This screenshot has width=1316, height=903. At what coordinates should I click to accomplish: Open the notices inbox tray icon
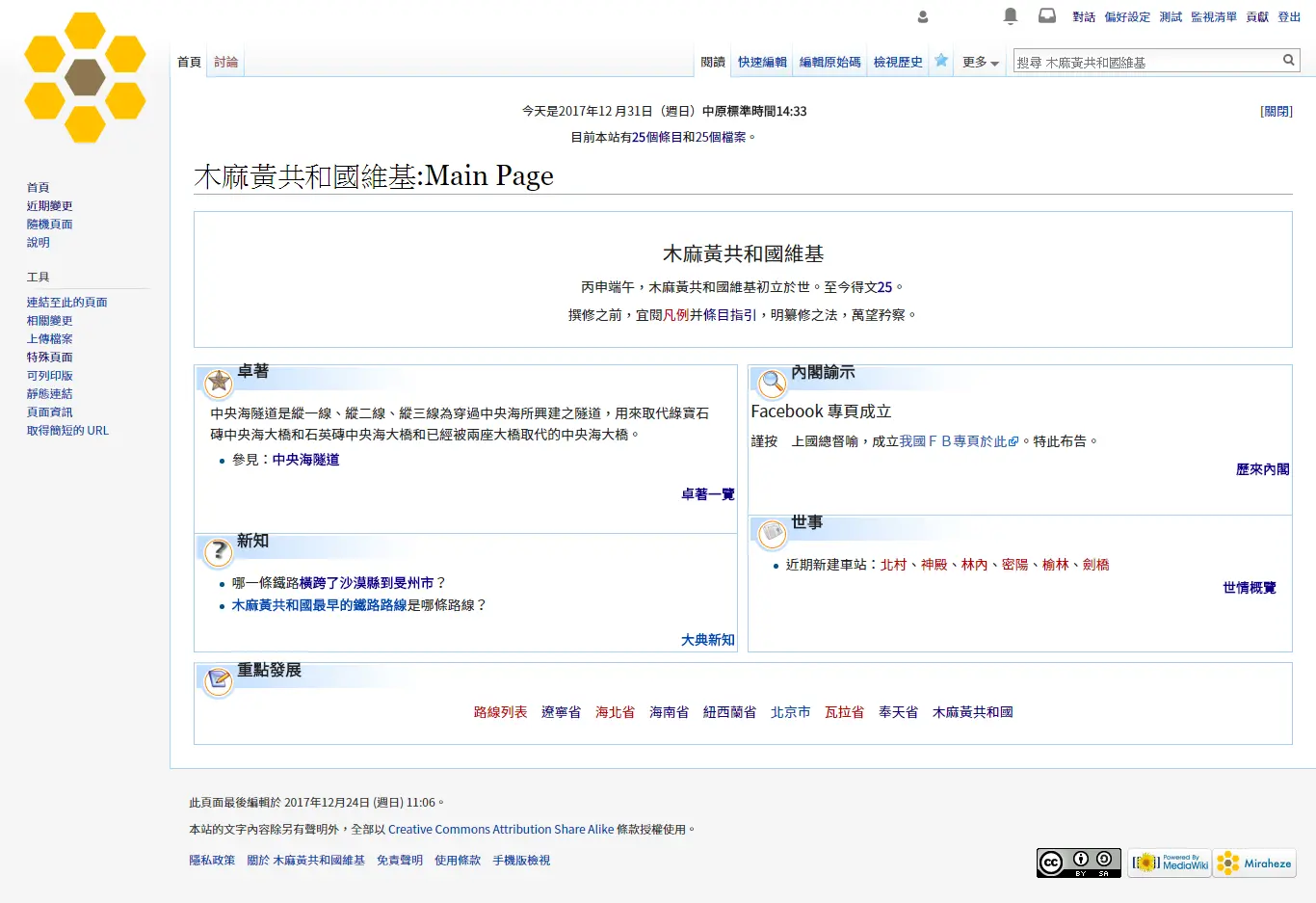[1046, 16]
